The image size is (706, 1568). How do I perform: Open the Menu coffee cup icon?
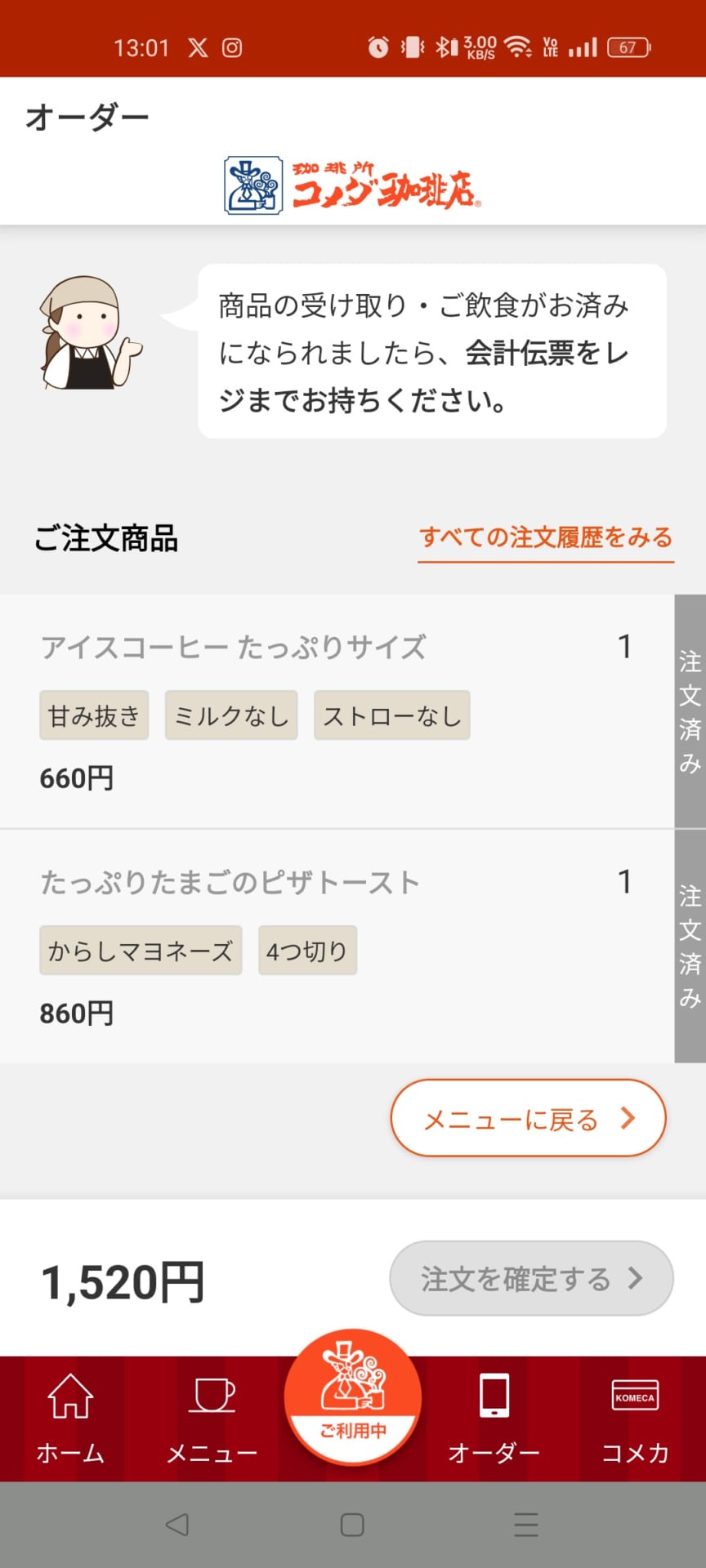pos(212,1396)
